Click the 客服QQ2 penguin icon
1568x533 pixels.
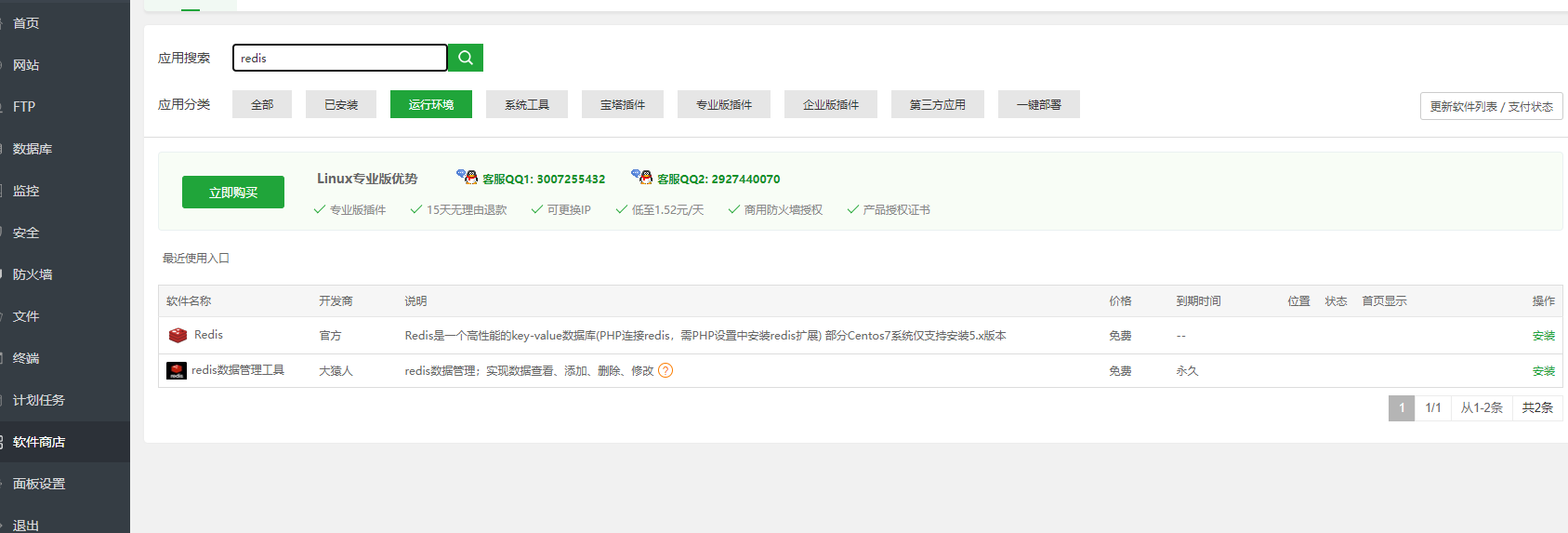(x=642, y=177)
